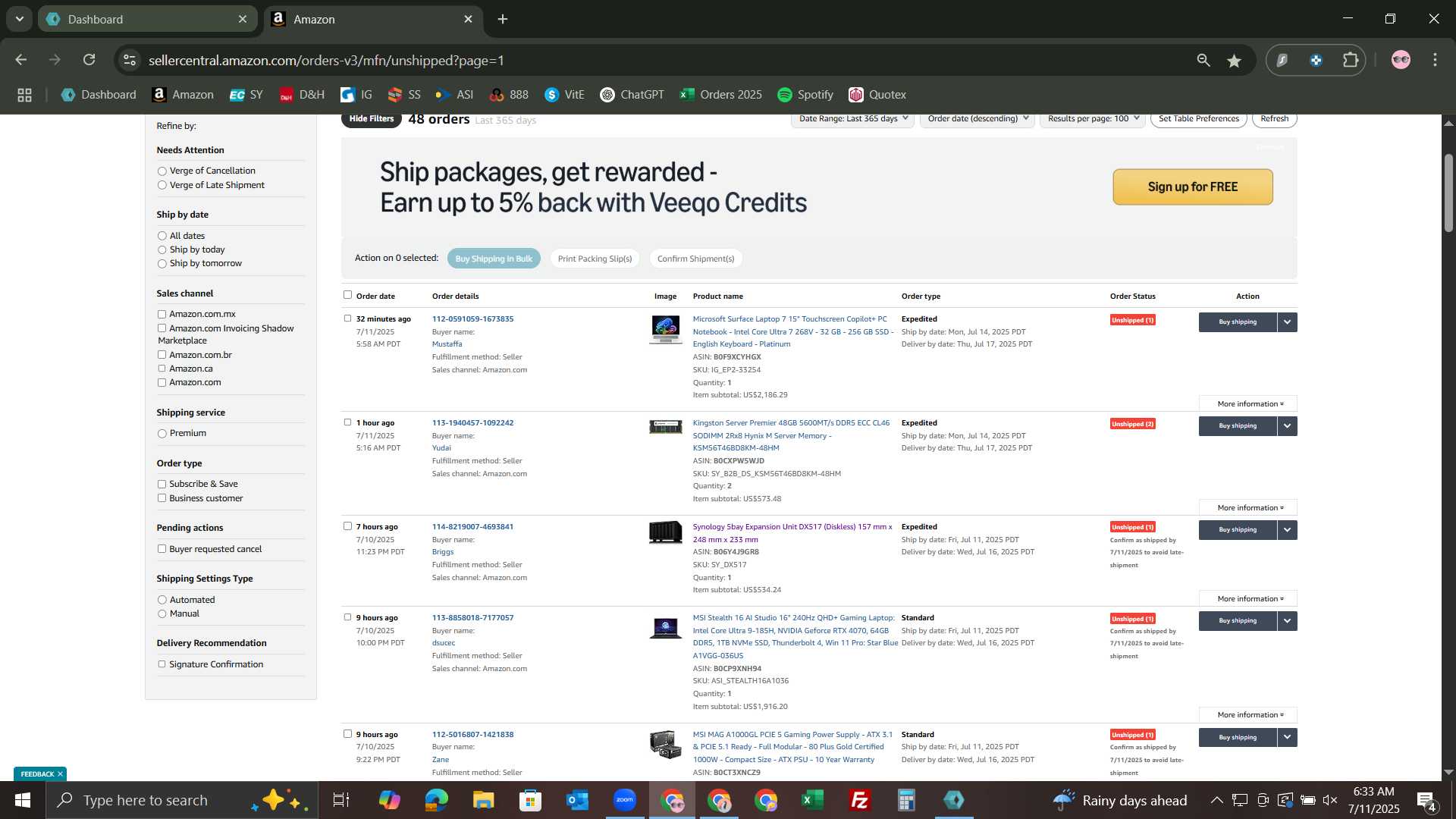The height and width of the screenshot is (819, 1456).
Task: Check Amazon.com.mx sales channel
Action: pos(162,314)
